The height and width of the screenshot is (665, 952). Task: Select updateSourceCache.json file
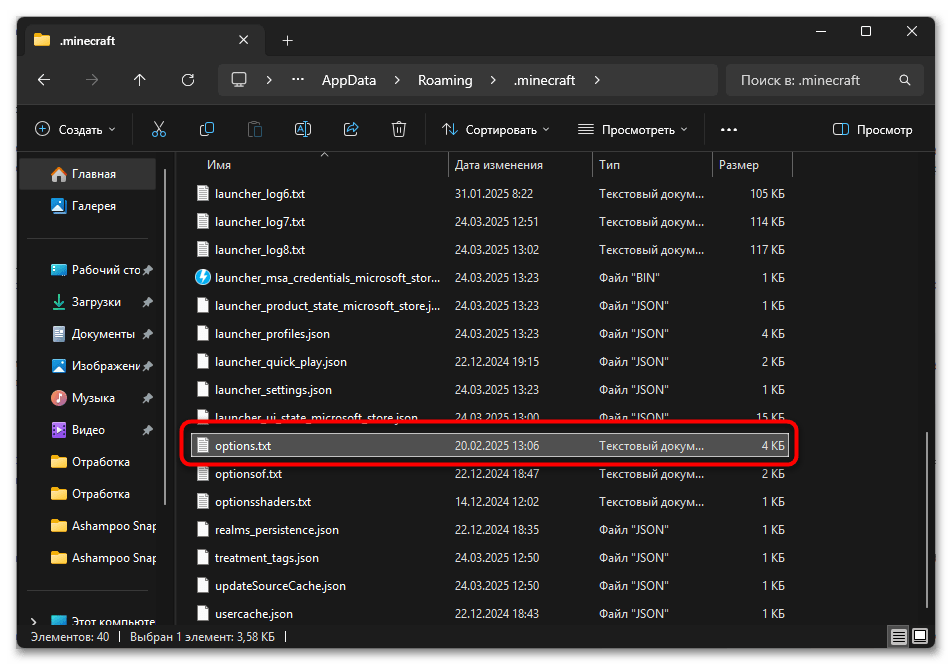(x=490, y=585)
